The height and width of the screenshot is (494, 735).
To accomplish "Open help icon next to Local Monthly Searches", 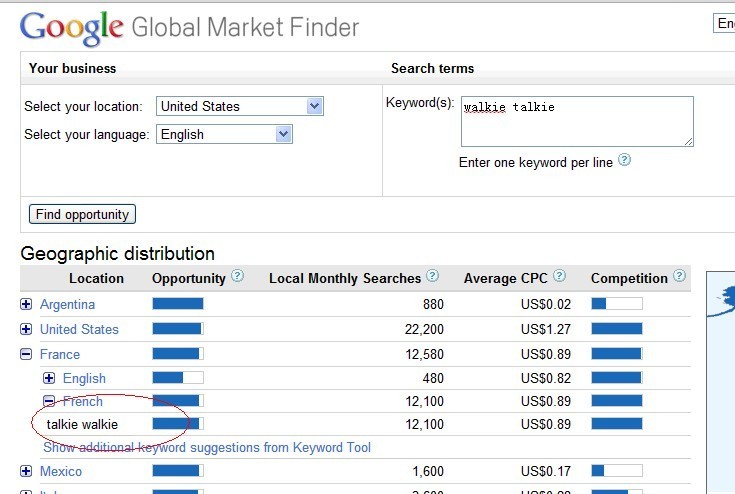I will coord(432,276).
